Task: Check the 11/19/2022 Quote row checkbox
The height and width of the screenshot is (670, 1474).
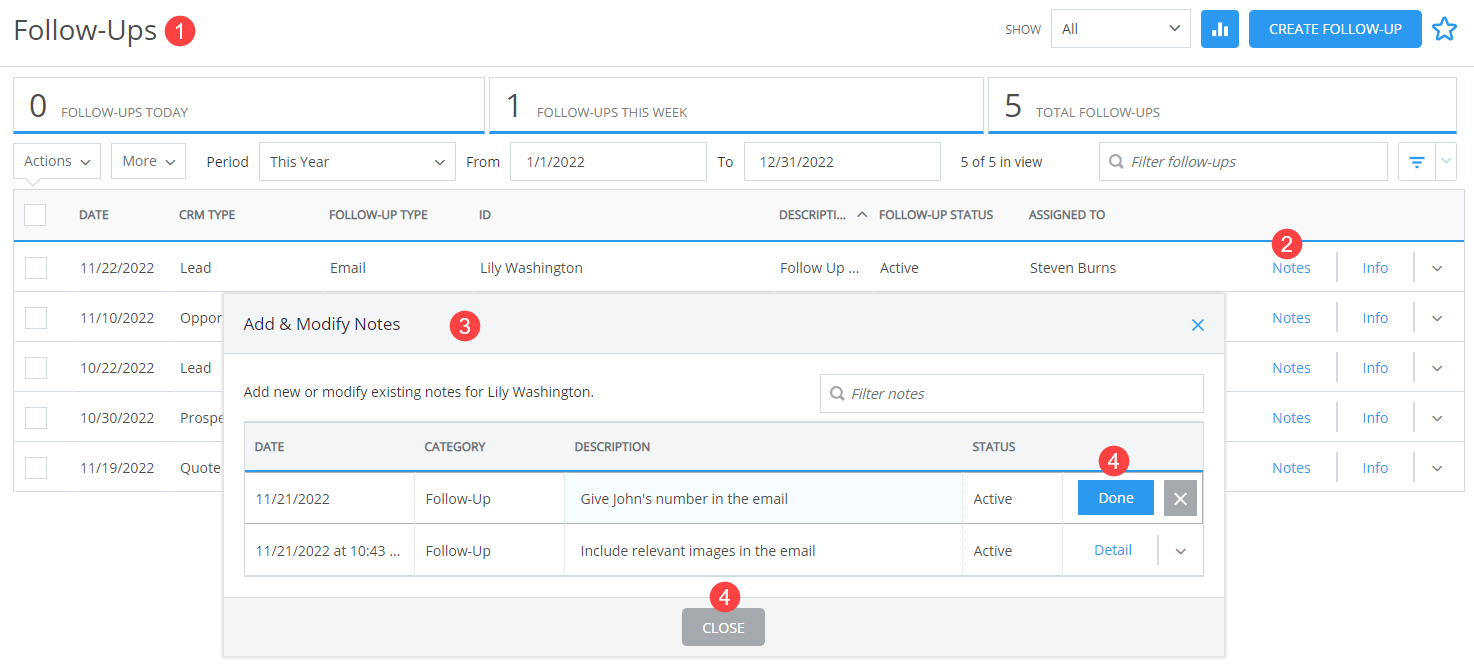Action: click(x=36, y=468)
